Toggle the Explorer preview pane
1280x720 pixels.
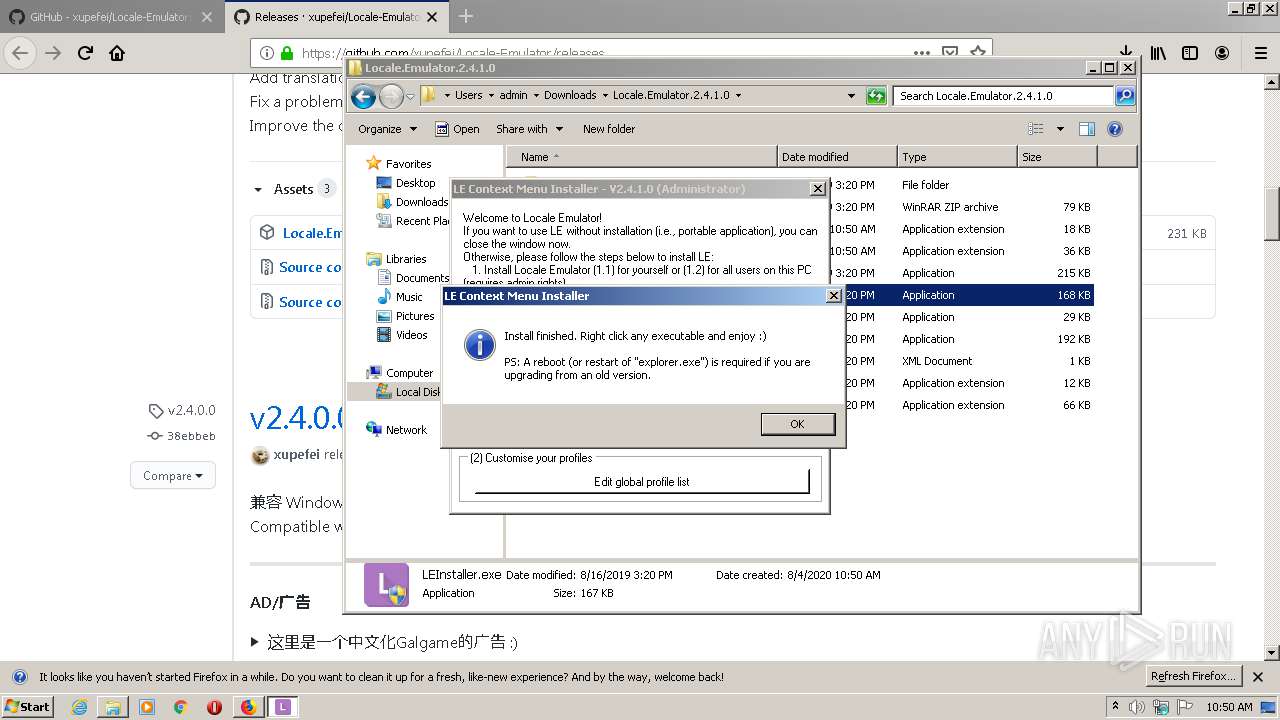click(1087, 129)
